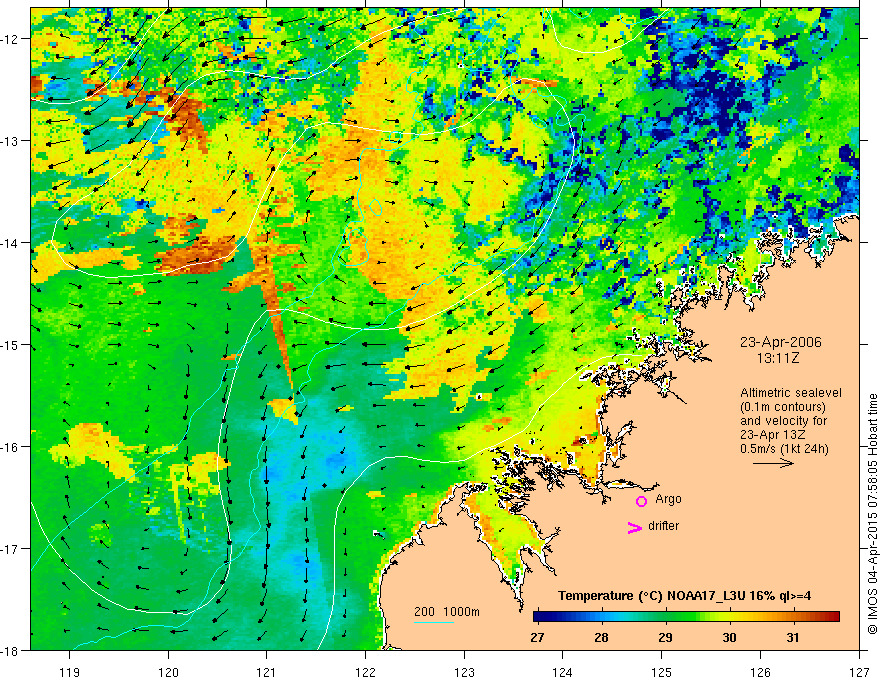Click the '0.5m/s (1kt 24h)' text

point(784,449)
